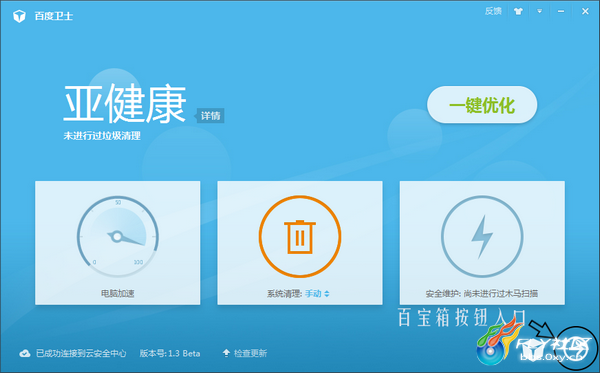Click the 亚健康 health status heading
The height and width of the screenshot is (373, 600).
pyautogui.click(x=125, y=103)
